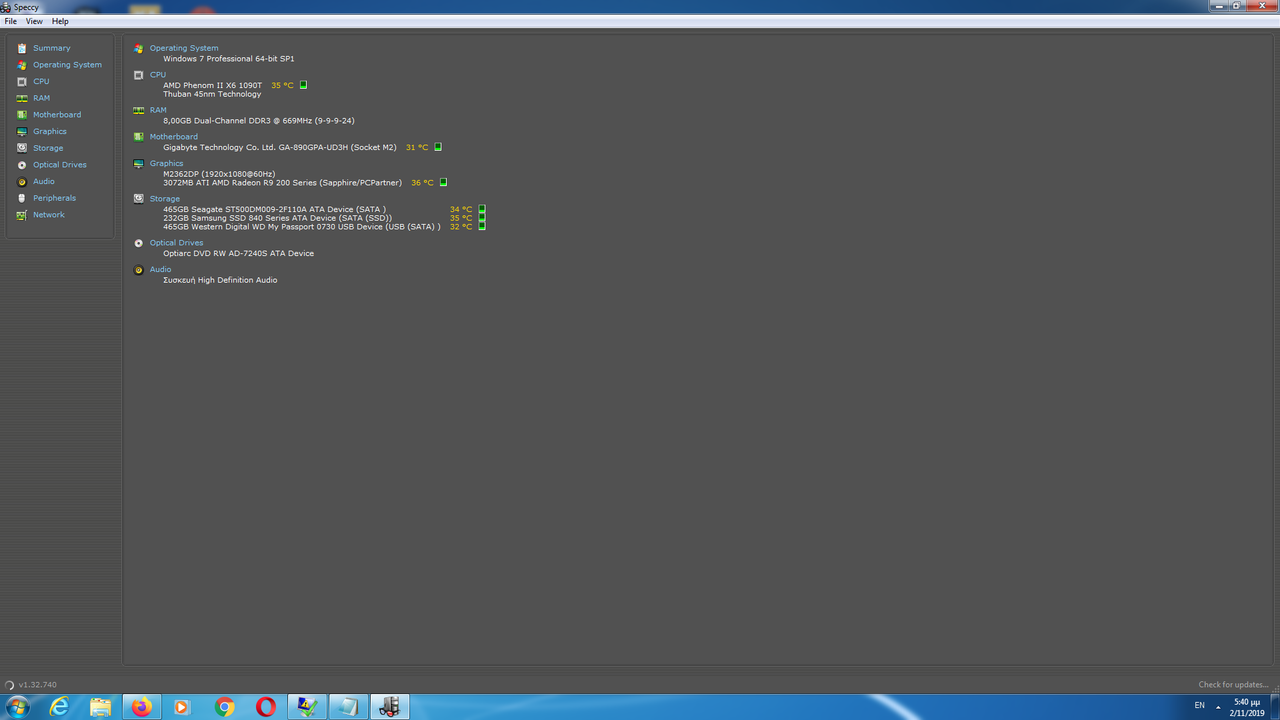Click 'AMD Phenom II X6 1090T' text
The height and width of the screenshot is (720, 1280).
coord(212,85)
